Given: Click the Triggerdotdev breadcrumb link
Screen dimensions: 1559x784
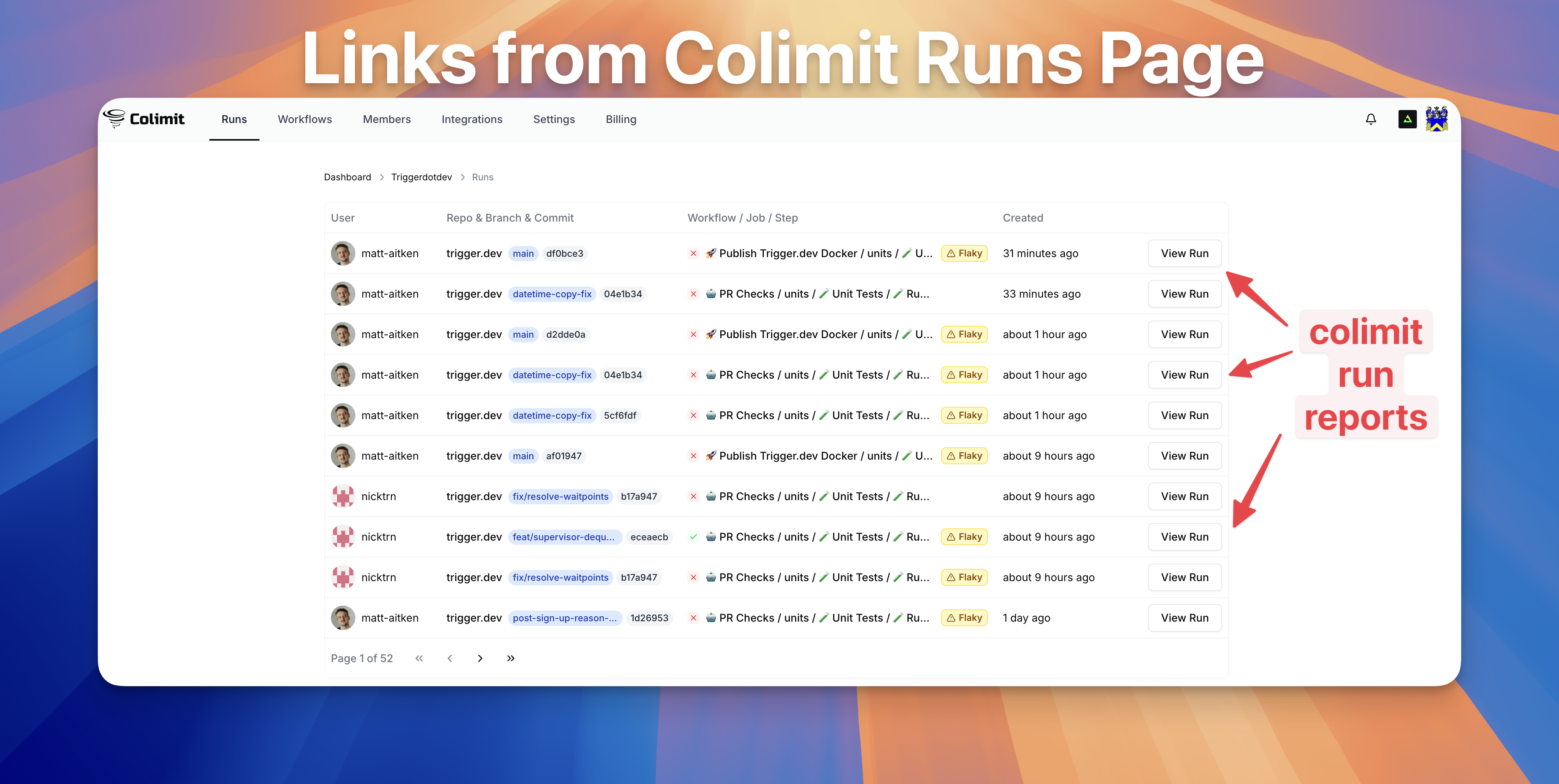Looking at the screenshot, I should coord(421,177).
